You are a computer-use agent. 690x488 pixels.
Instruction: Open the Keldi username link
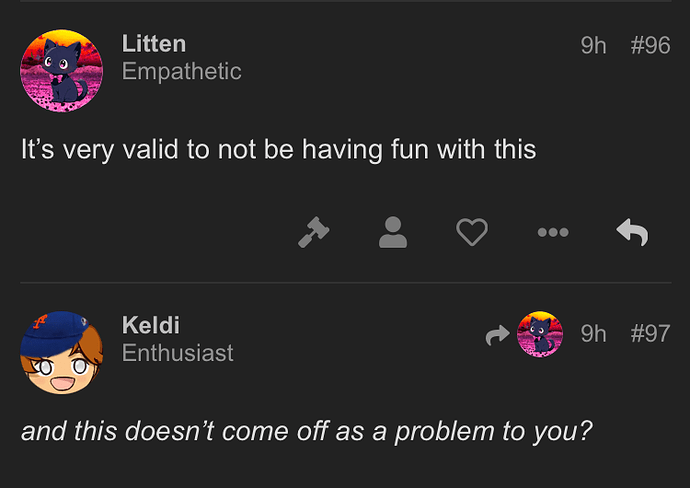[151, 325]
